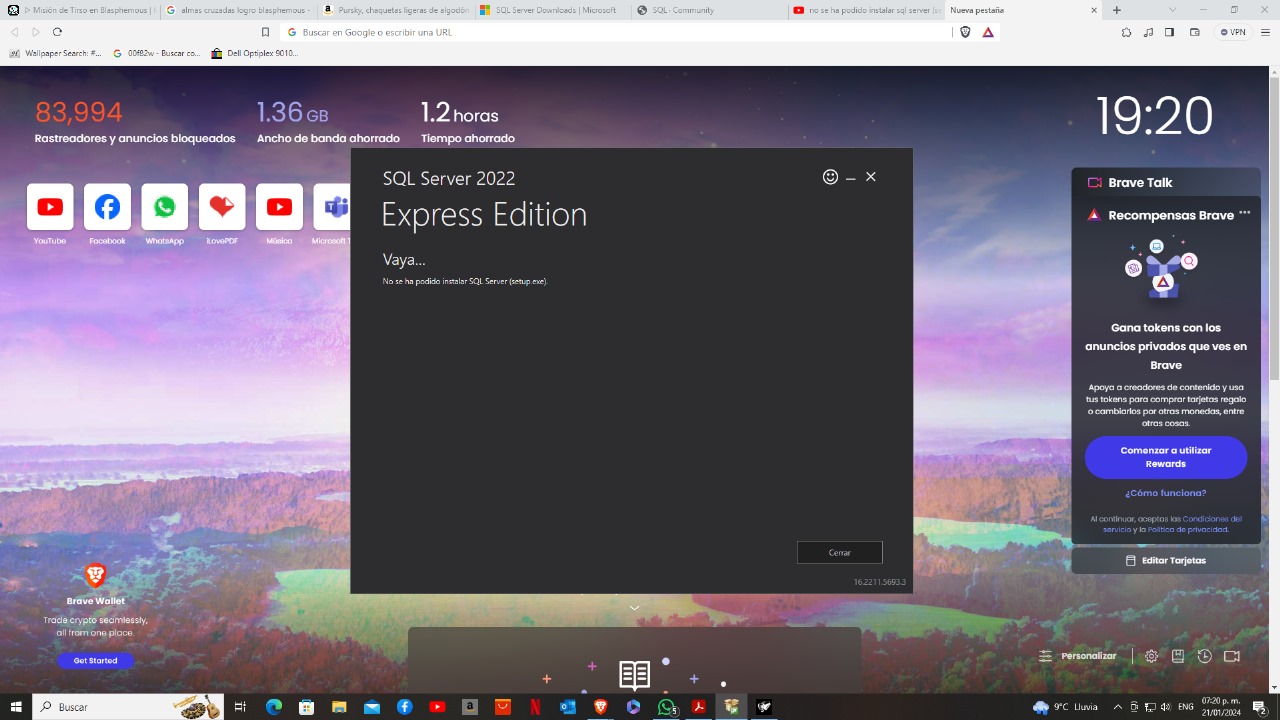Click the Editar Tarjetas button
The width and height of the screenshot is (1280, 720).
pyautogui.click(x=1166, y=561)
